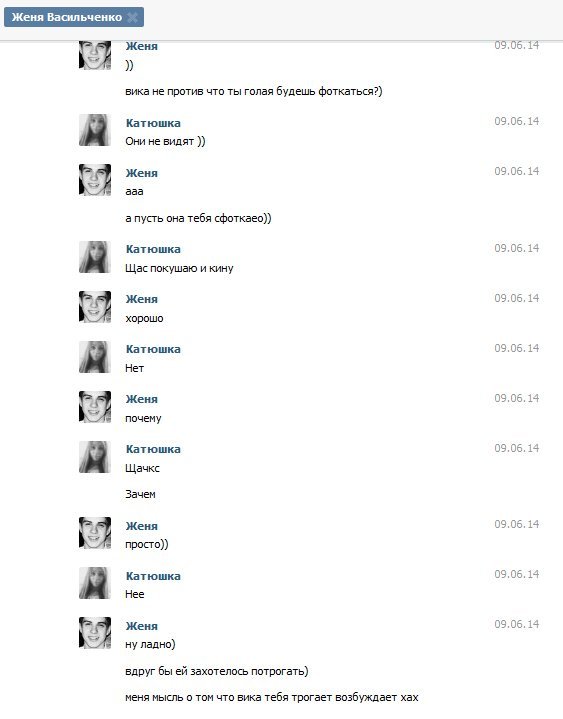This screenshot has height=719, width=563.
Task: Open Женя's avatar beside the 'ну ладно)' message
Action: [x=95, y=633]
